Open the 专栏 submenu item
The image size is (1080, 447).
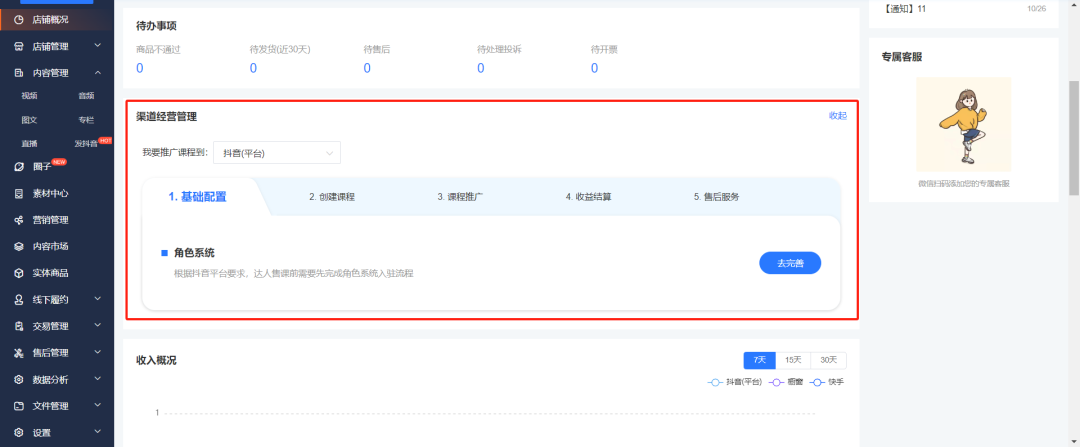(86, 120)
